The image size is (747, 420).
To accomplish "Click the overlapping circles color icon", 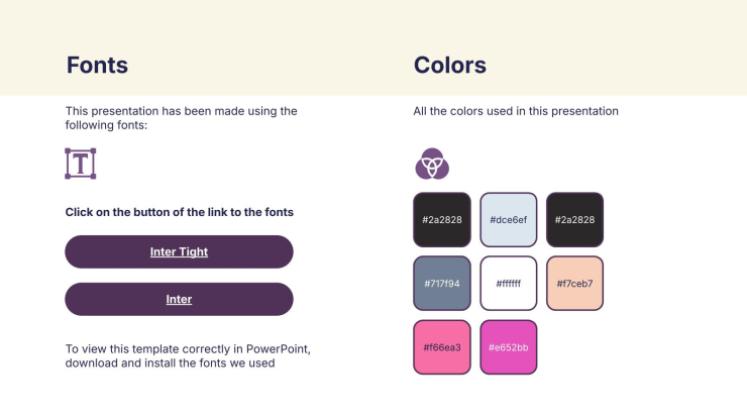I will point(432,163).
